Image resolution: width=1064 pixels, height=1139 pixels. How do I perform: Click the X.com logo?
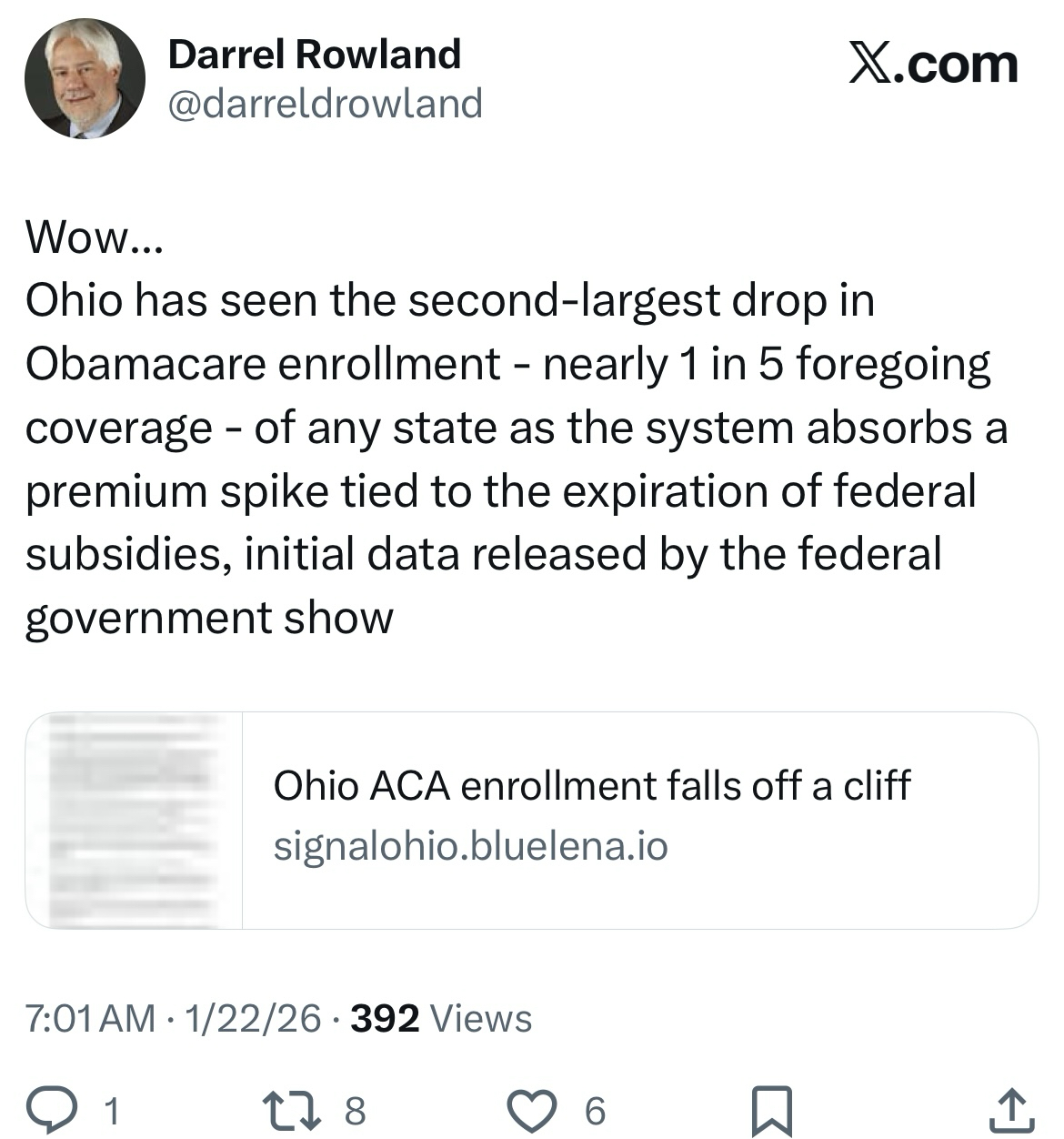point(933,65)
